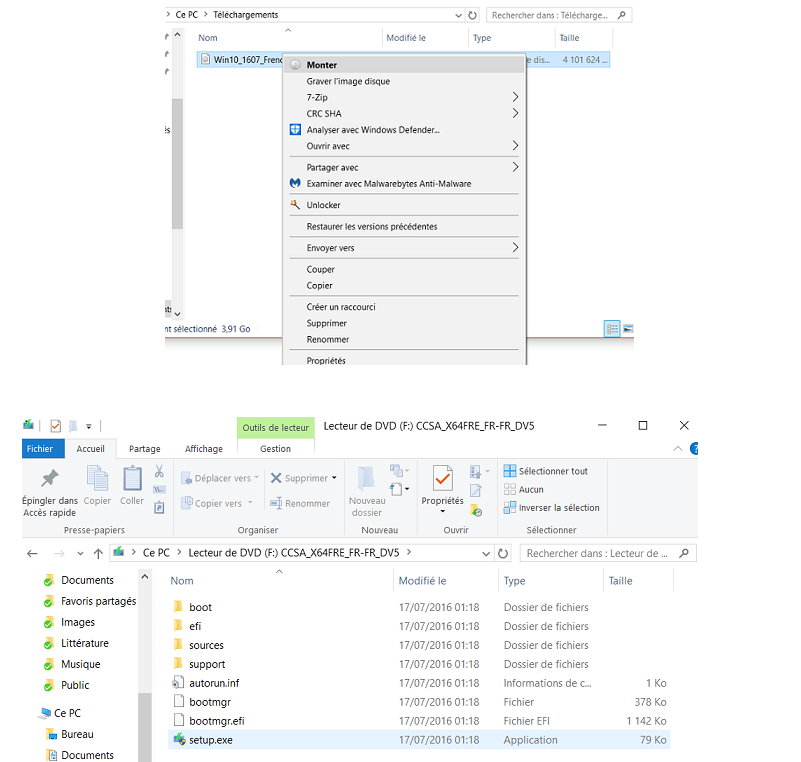801x762 pixels.
Task: Choose Monter in the context menu
Action: 404,65
